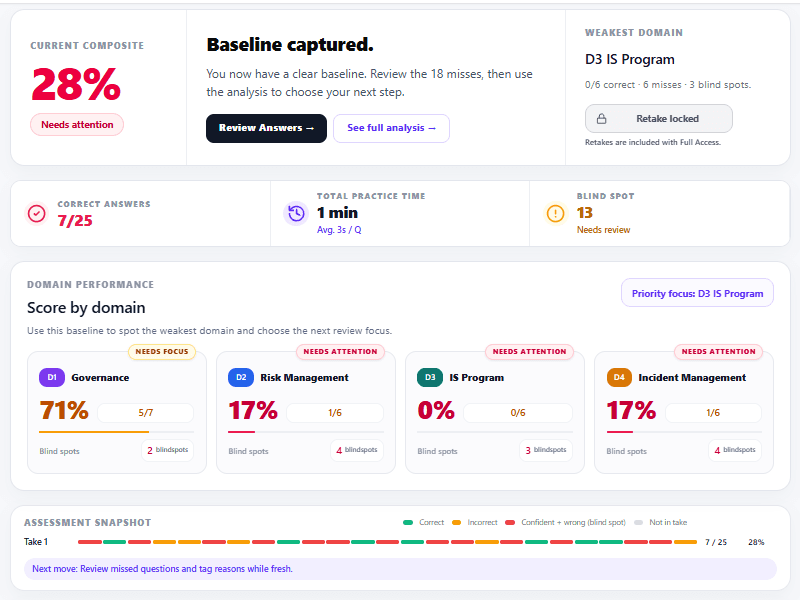Click the Retake locked button

pos(659,119)
